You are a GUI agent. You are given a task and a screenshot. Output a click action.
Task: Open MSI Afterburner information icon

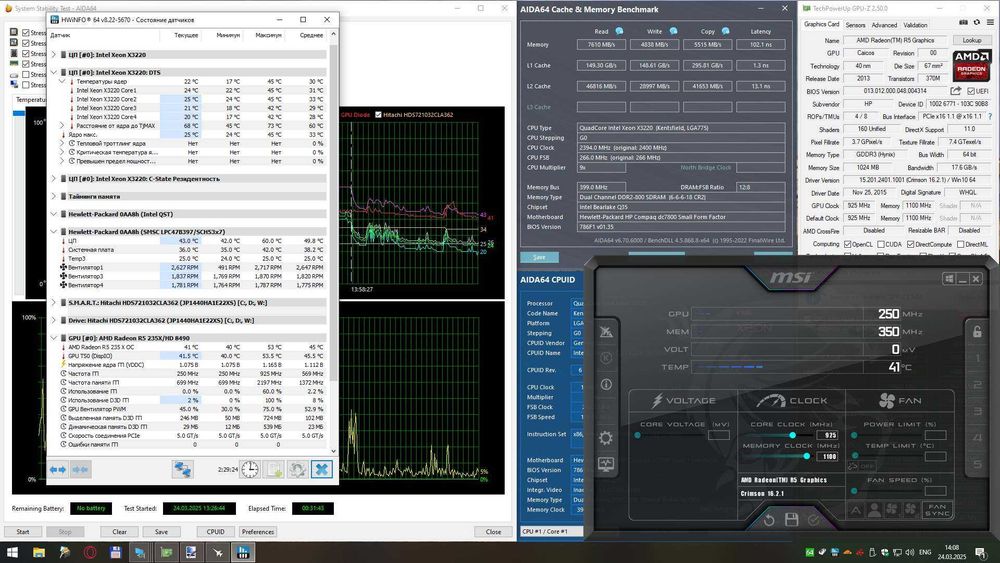[606, 384]
